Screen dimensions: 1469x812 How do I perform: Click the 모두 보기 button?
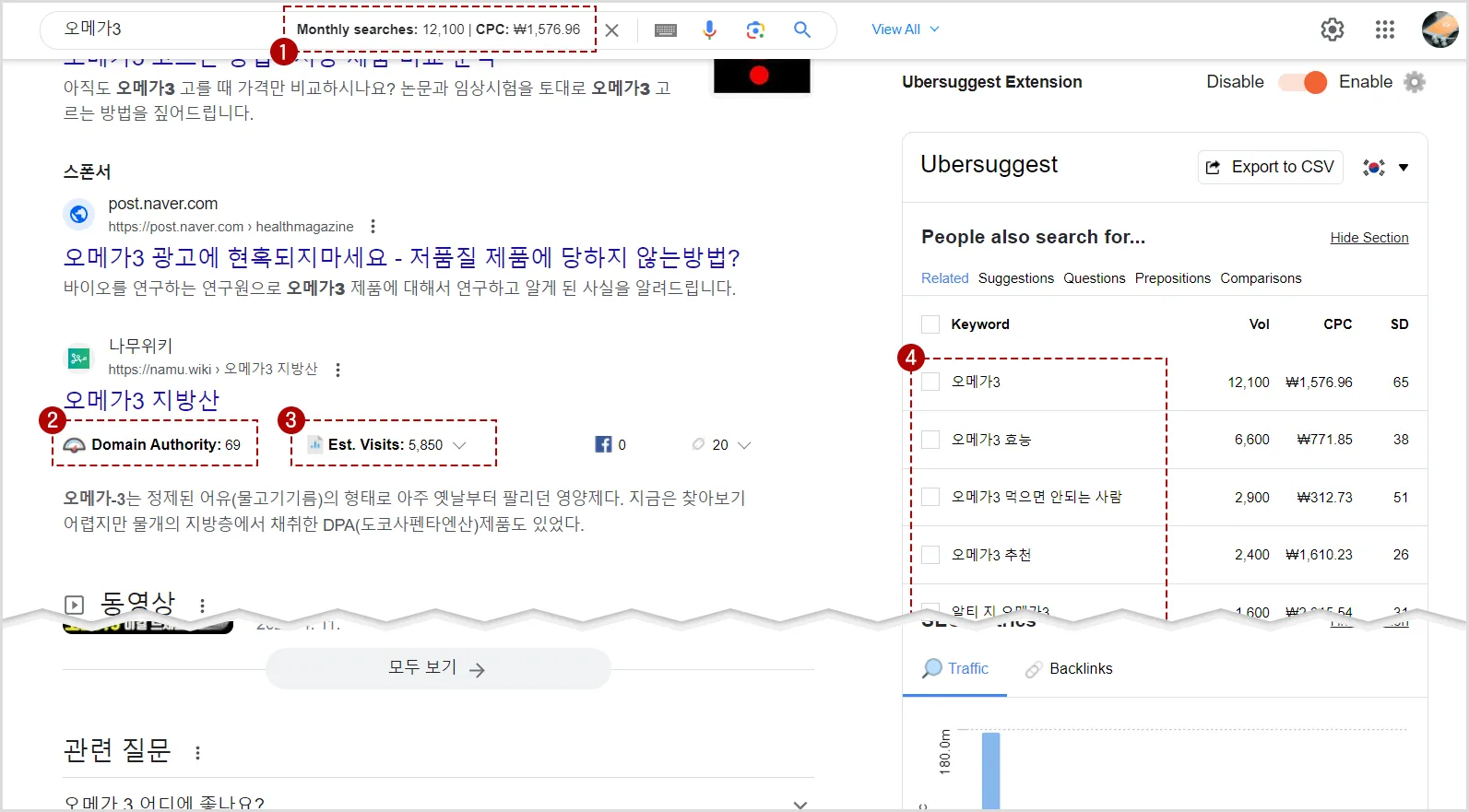(x=438, y=668)
